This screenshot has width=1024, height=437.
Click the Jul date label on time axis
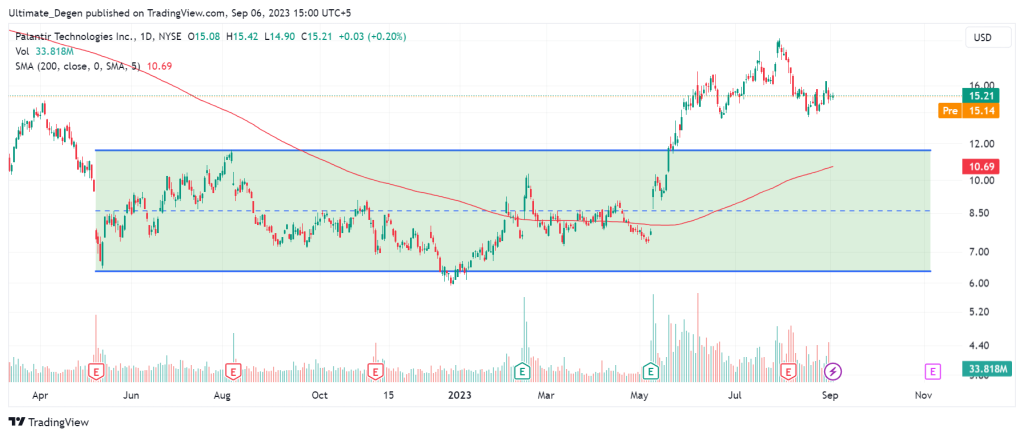coord(737,395)
